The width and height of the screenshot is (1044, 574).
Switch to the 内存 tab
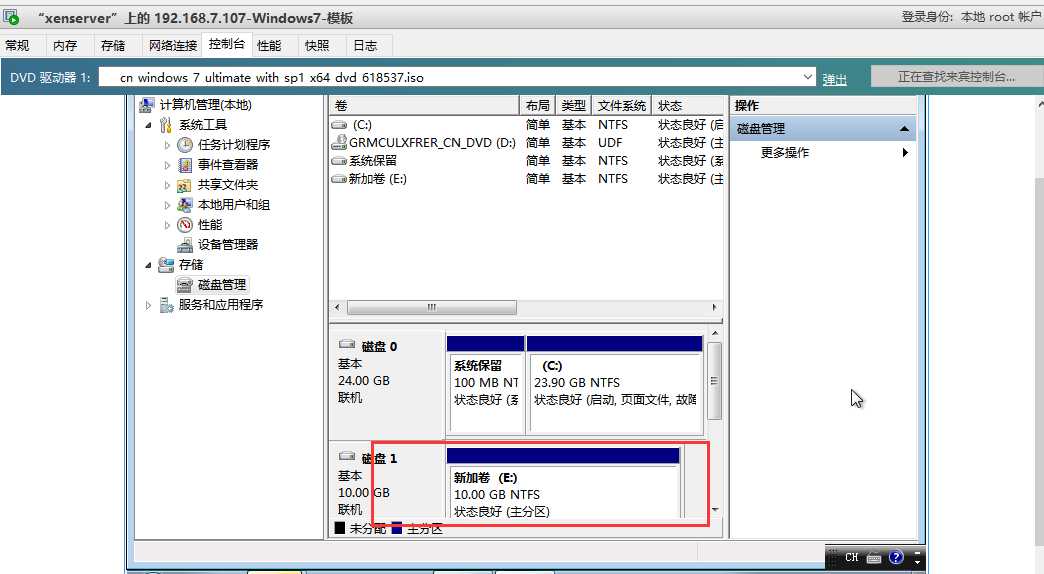[x=65, y=45]
